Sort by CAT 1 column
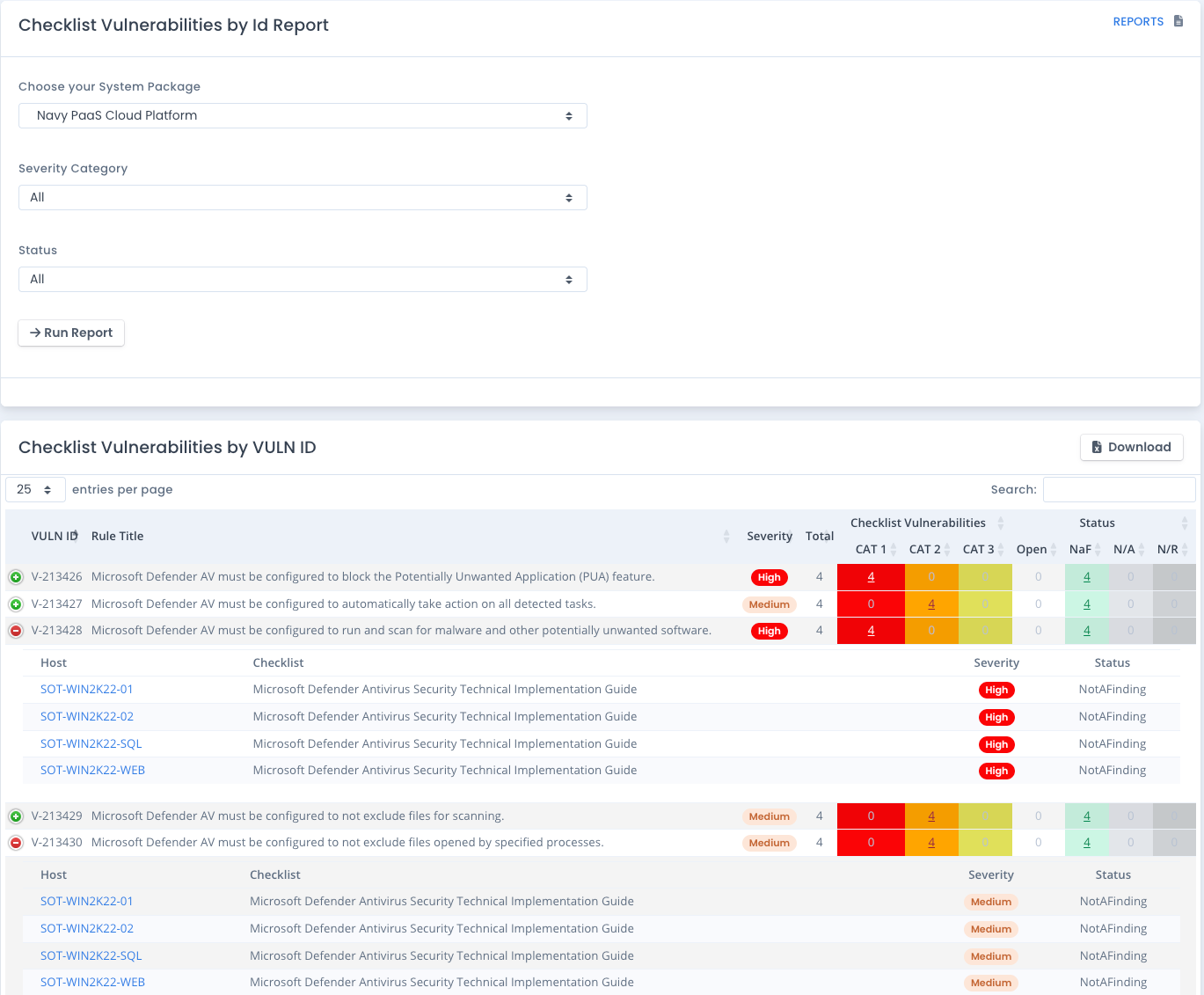 click(875, 549)
